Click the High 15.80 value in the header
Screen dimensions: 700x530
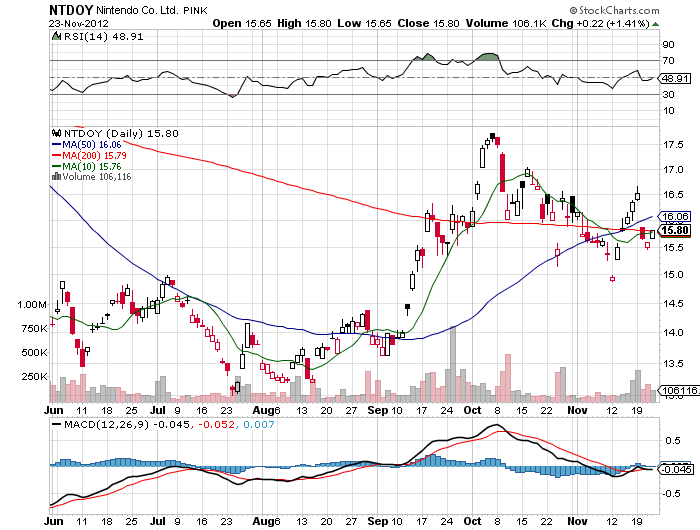(x=304, y=23)
